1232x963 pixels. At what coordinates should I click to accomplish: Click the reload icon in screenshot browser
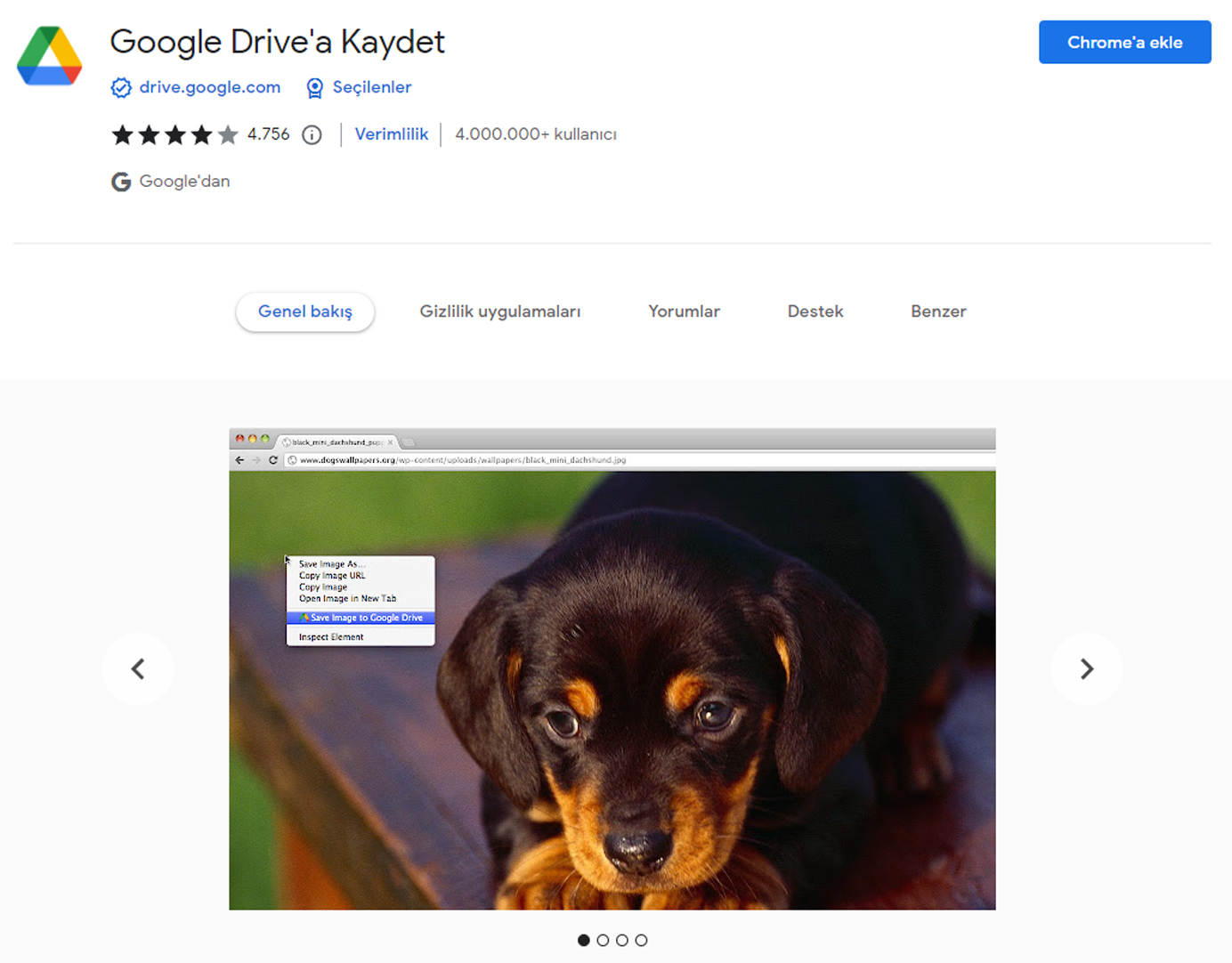[x=273, y=460]
